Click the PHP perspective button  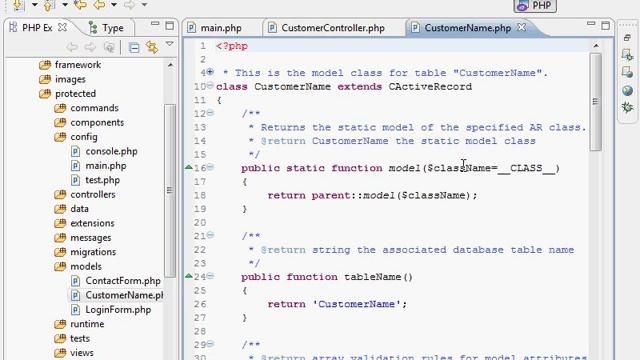coord(535,5)
